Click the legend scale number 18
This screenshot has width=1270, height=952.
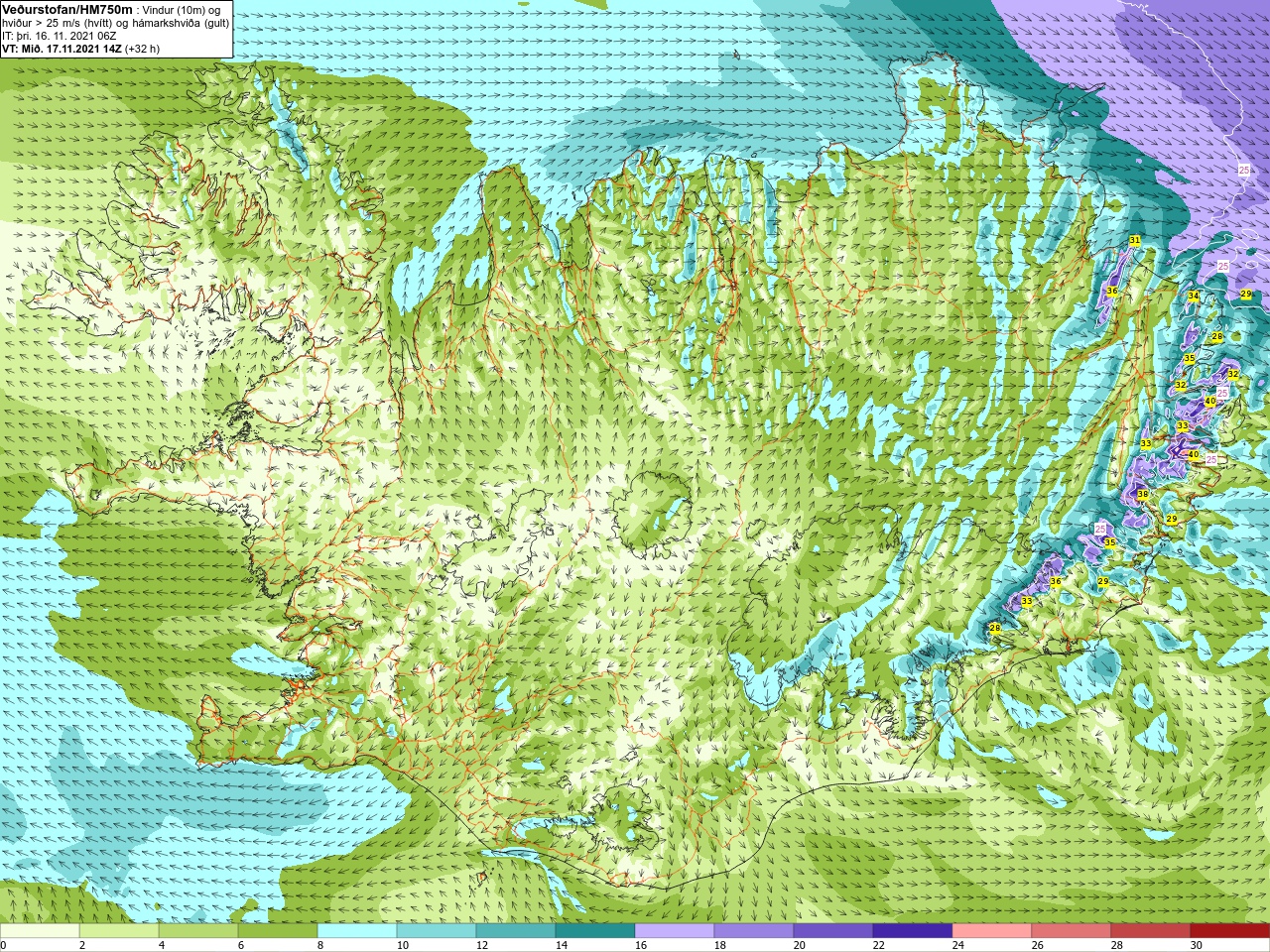[719, 945]
